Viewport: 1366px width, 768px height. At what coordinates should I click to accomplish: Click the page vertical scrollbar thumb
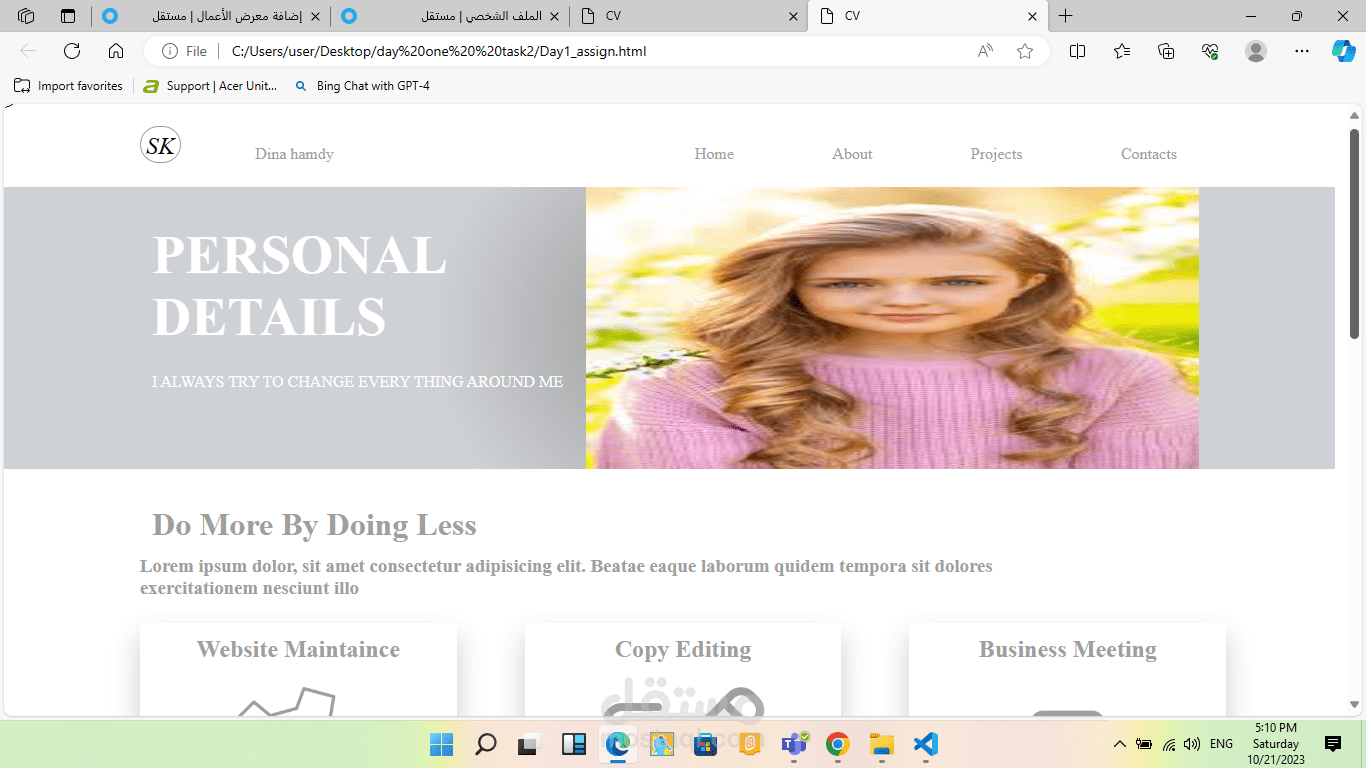[x=1355, y=233]
